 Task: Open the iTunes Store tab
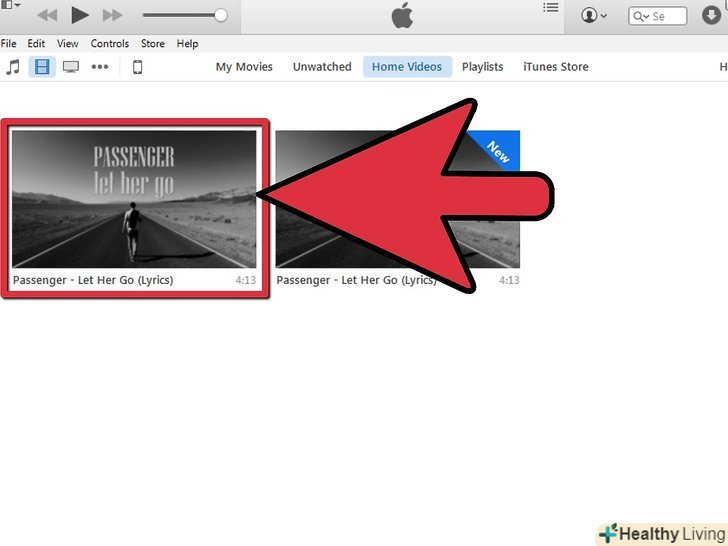(x=556, y=67)
